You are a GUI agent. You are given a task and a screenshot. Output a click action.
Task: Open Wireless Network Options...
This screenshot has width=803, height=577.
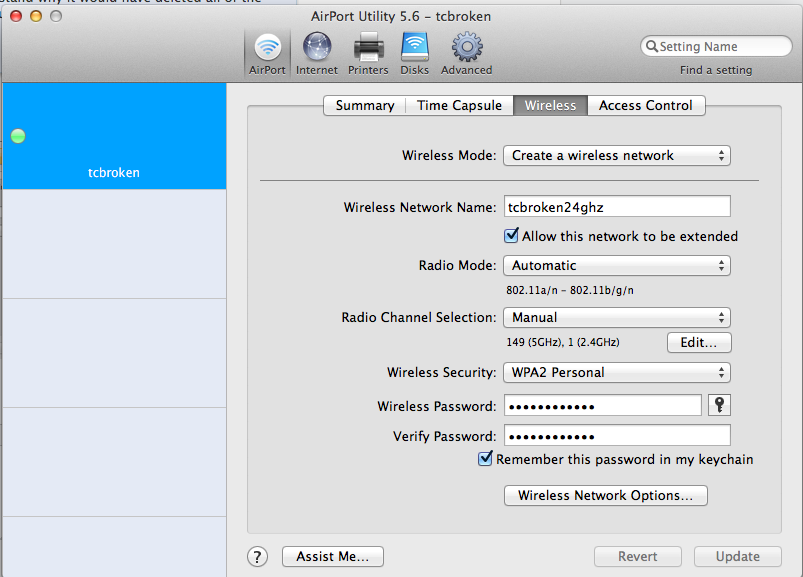[x=606, y=496]
